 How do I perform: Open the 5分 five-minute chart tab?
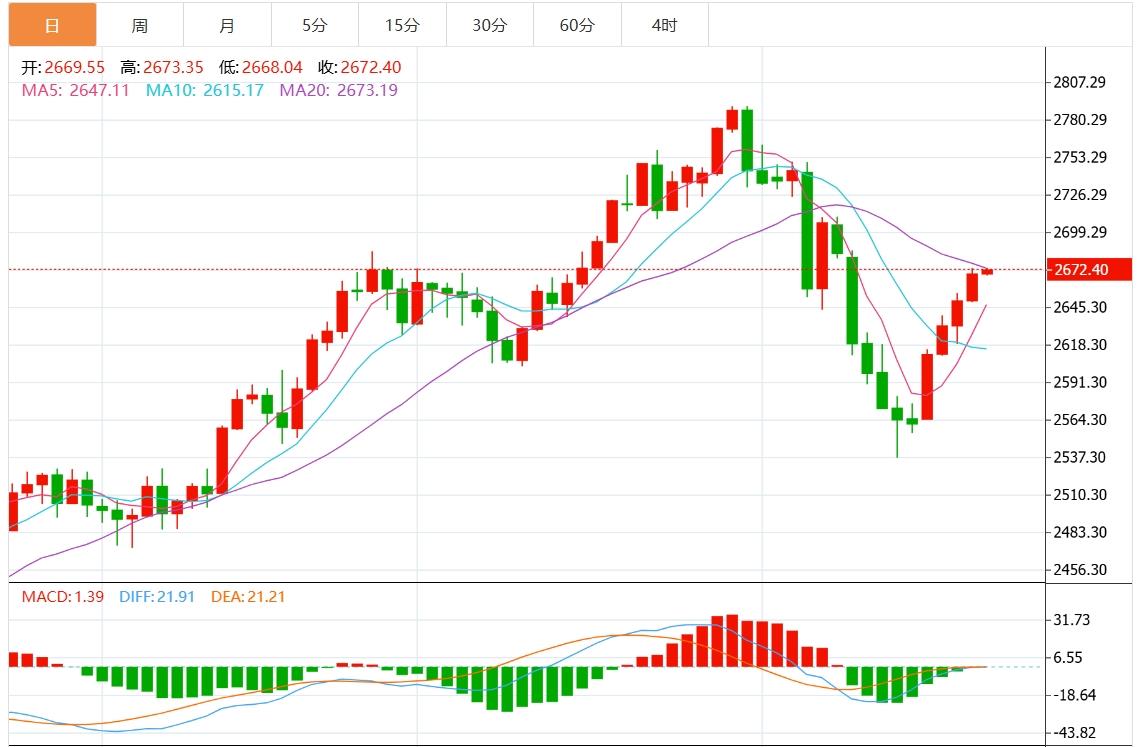pyautogui.click(x=314, y=25)
